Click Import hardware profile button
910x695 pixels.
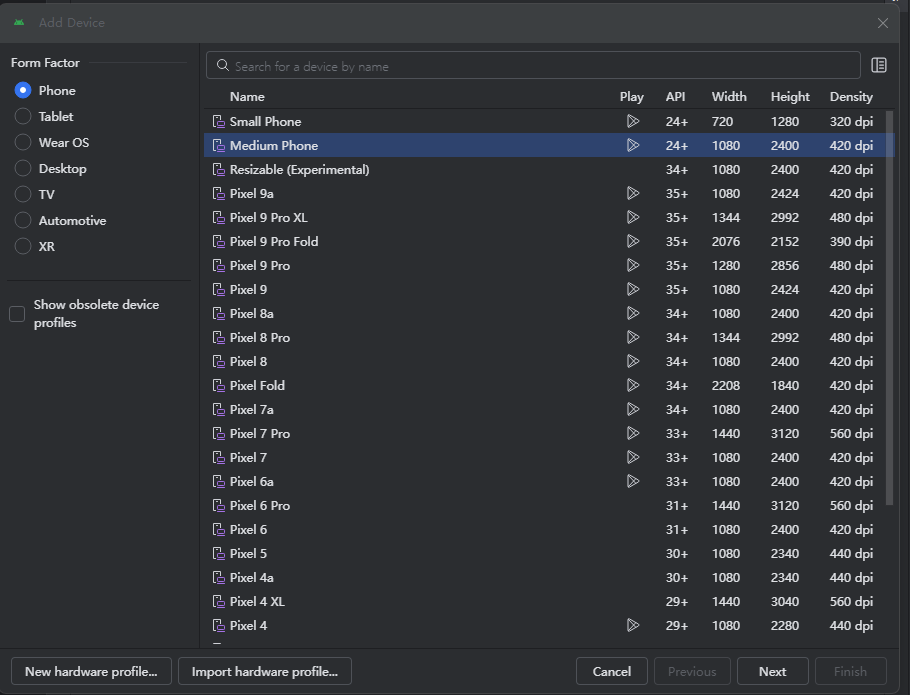click(x=265, y=671)
